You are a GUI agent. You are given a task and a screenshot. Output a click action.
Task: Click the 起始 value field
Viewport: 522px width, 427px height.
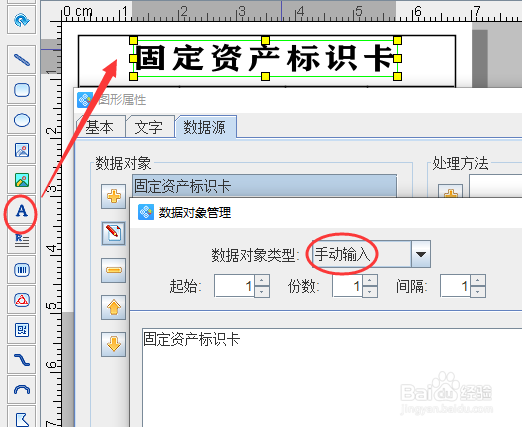(x=234, y=286)
